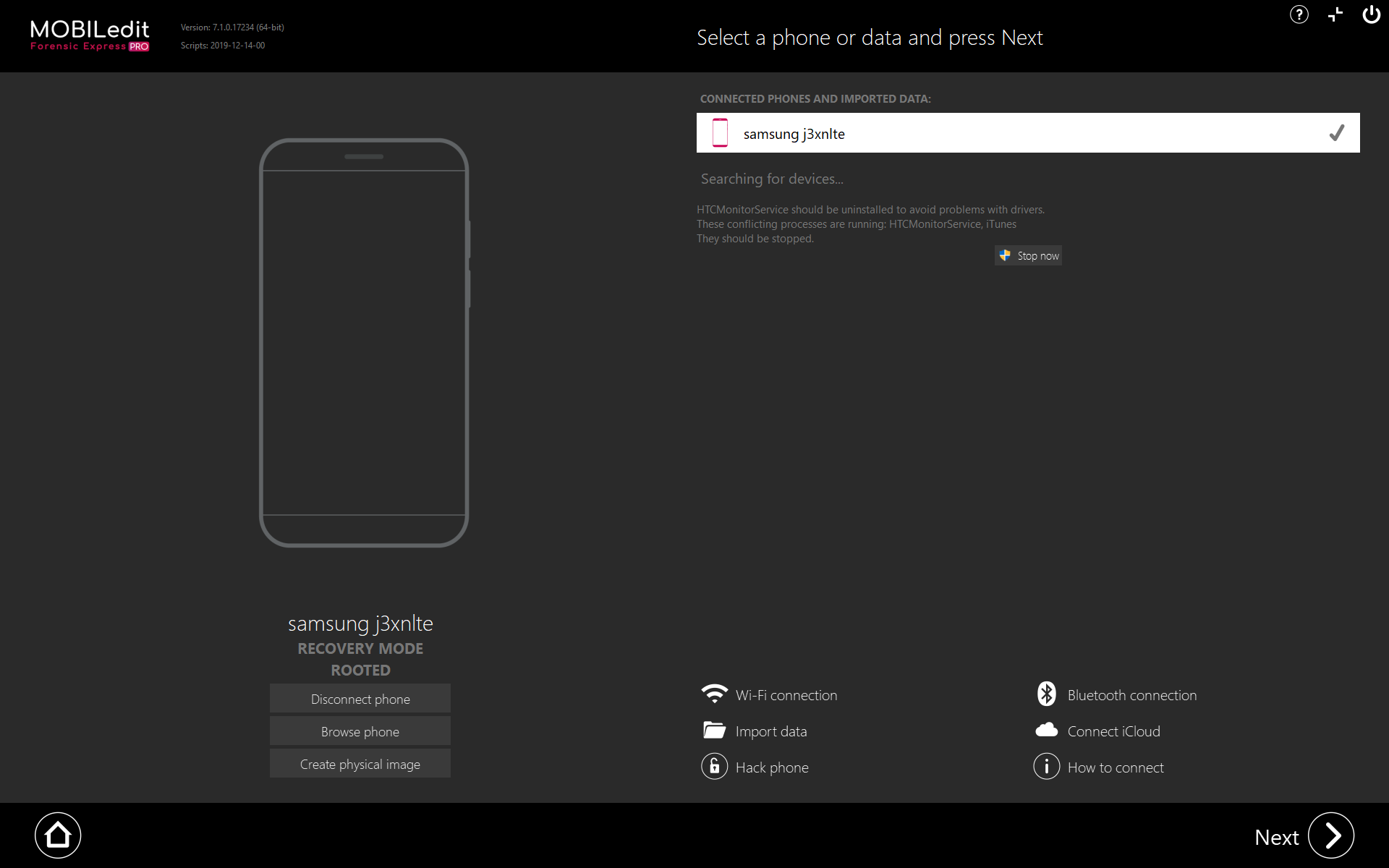Click the phone outline preview image
This screenshot has height=868, width=1389.
pyautogui.click(x=364, y=343)
